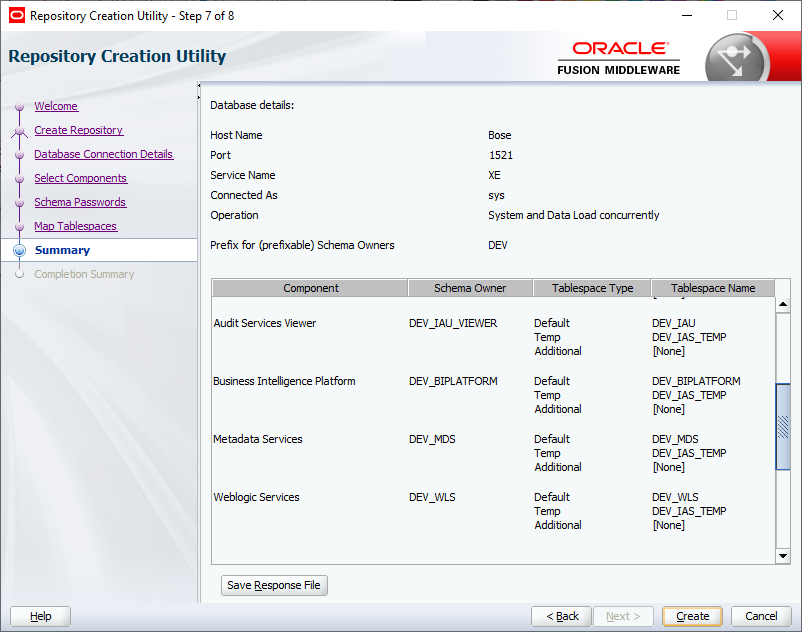Click the Back button

tap(560, 616)
